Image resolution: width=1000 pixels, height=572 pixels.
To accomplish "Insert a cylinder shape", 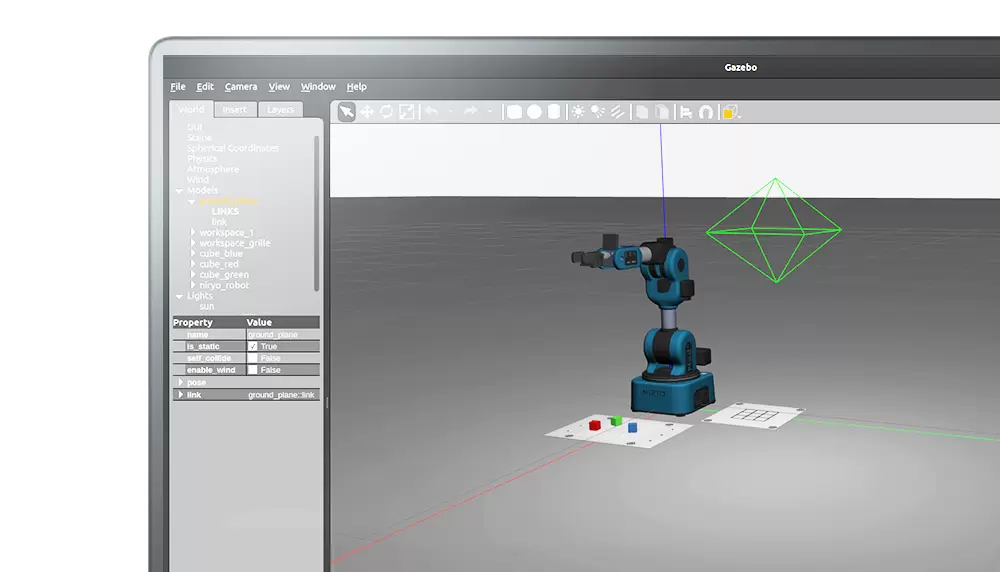I will pyautogui.click(x=554, y=112).
